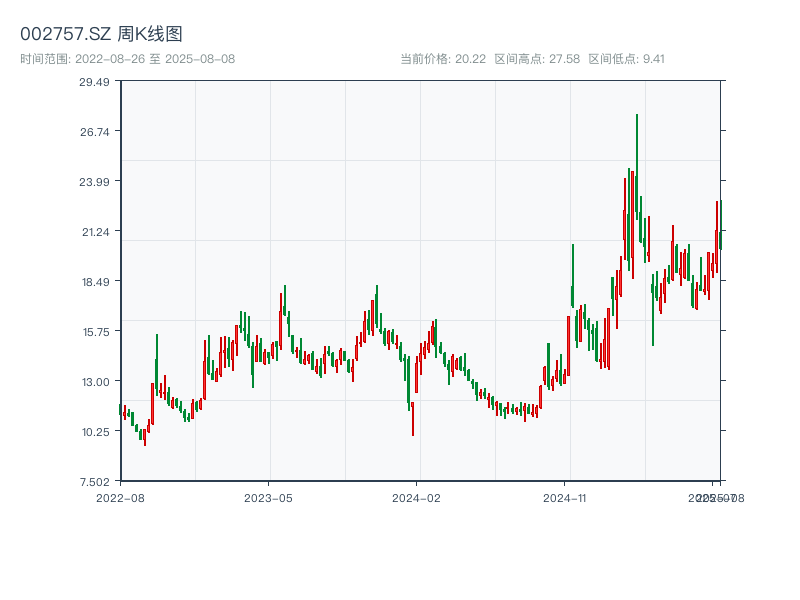Click the y-axis label 23.99
Viewport: 800px width, 600px height.
click(94, 182)
